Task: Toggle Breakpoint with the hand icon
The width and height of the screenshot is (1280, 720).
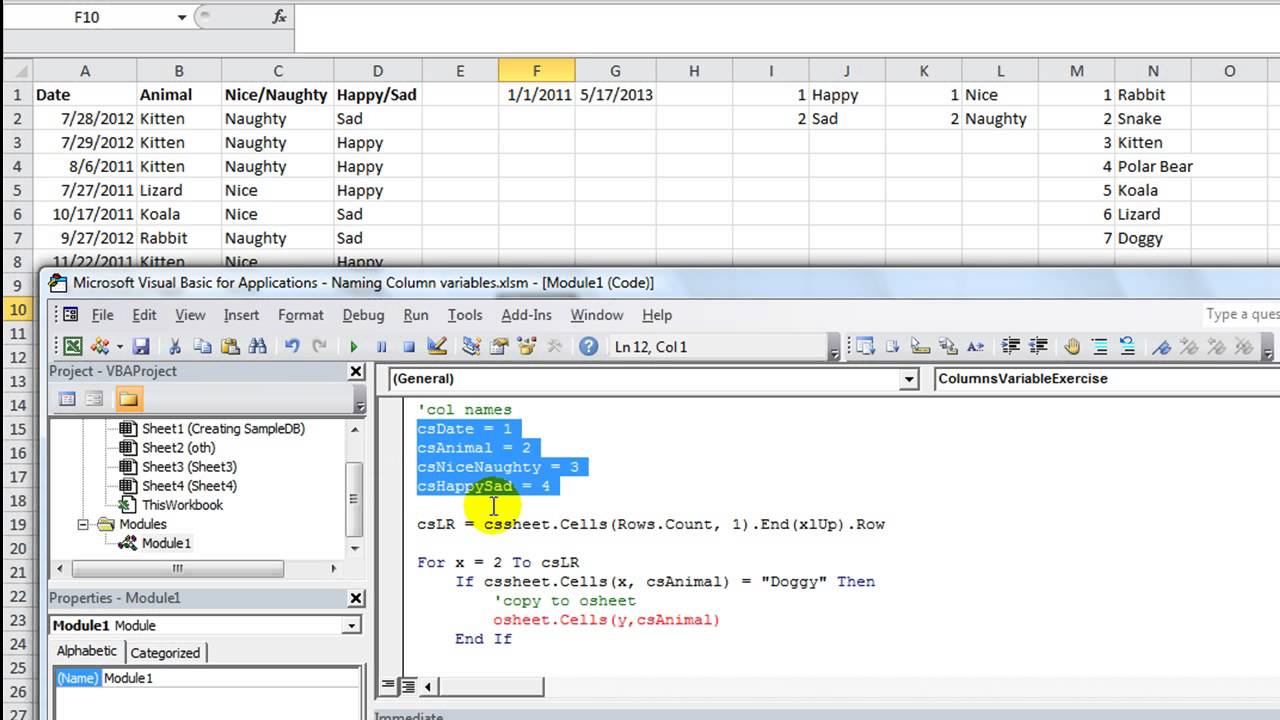Action: (x=1072, y=347)
